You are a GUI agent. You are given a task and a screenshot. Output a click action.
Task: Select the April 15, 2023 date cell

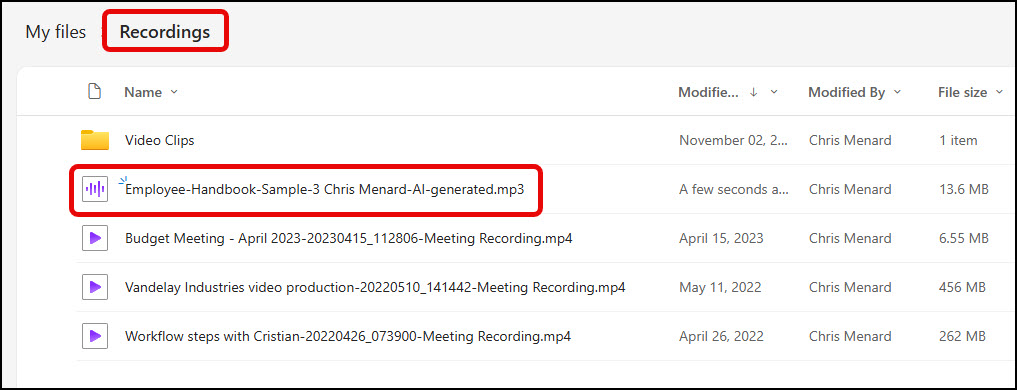[721, 238]
